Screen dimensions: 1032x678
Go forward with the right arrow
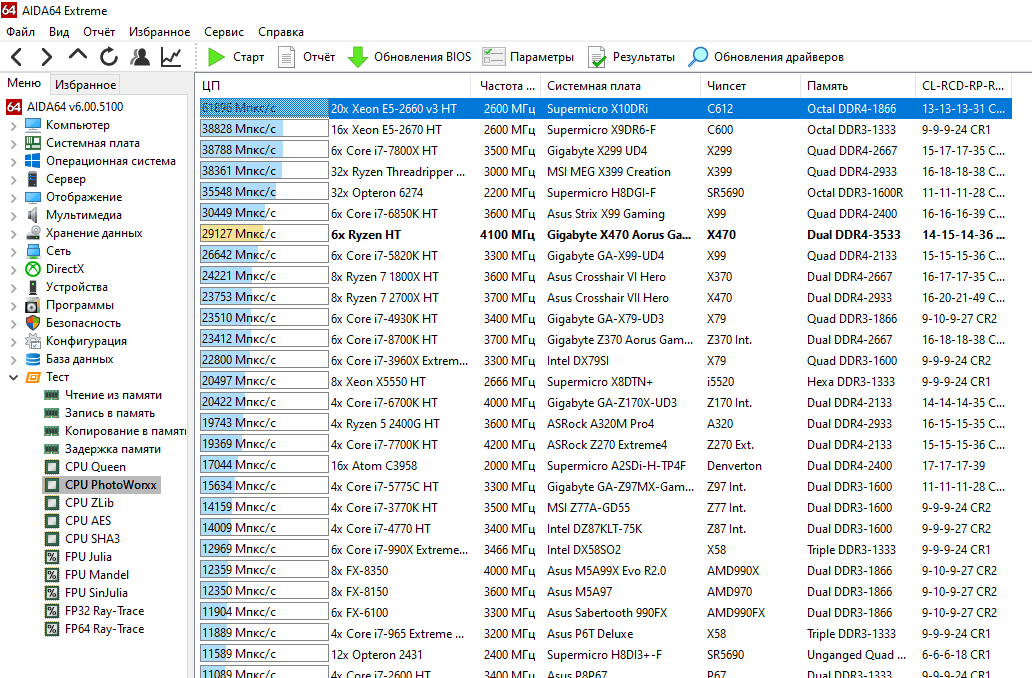pos(46,57)
